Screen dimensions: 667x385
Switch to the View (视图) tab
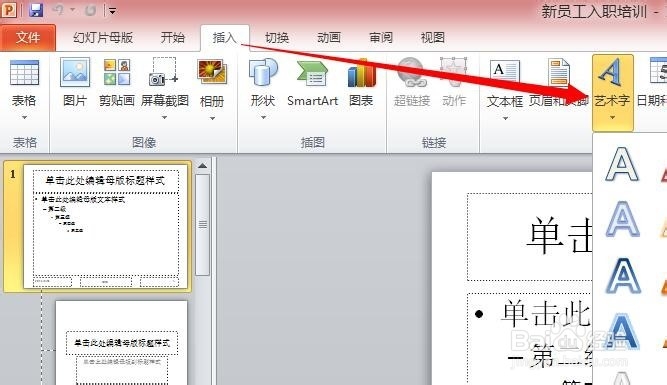click(x=433, y=37)
